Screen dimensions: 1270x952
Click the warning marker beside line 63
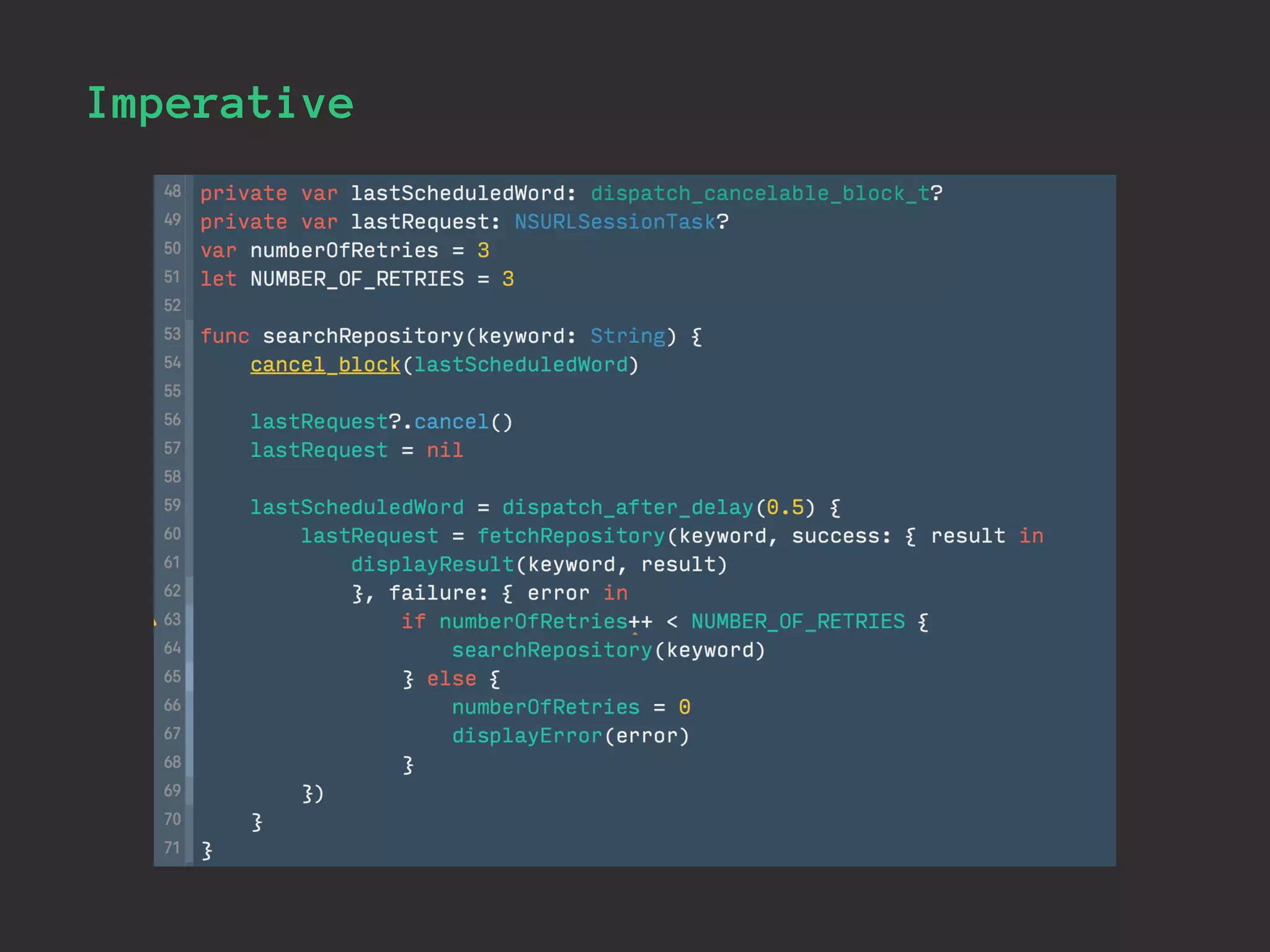pos(156,622)
